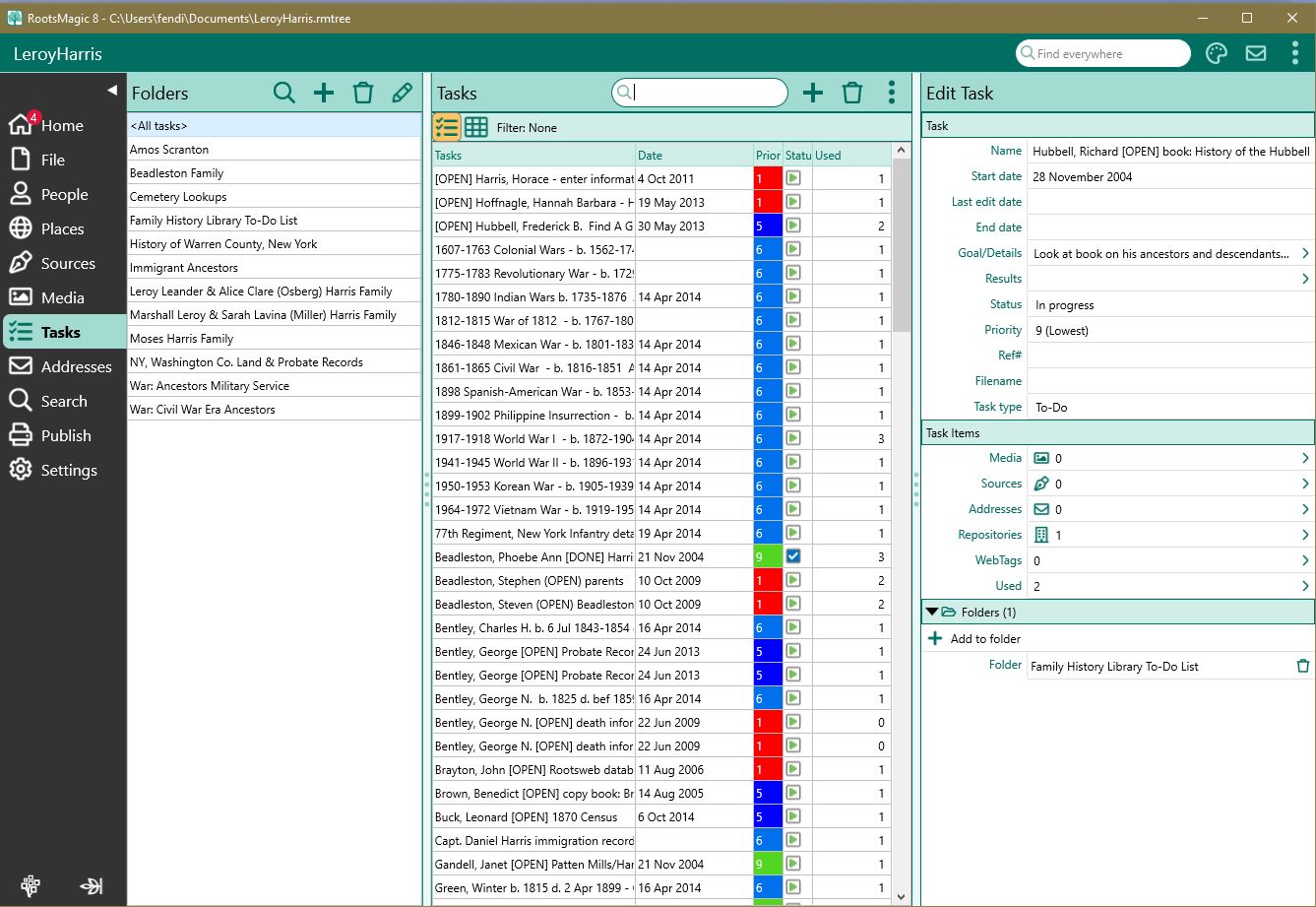Click the red priority cell for Beadleston, Stephen
Image resolution: width=1316 pixels, height=907 pixels.
click(x=768, y=580)
